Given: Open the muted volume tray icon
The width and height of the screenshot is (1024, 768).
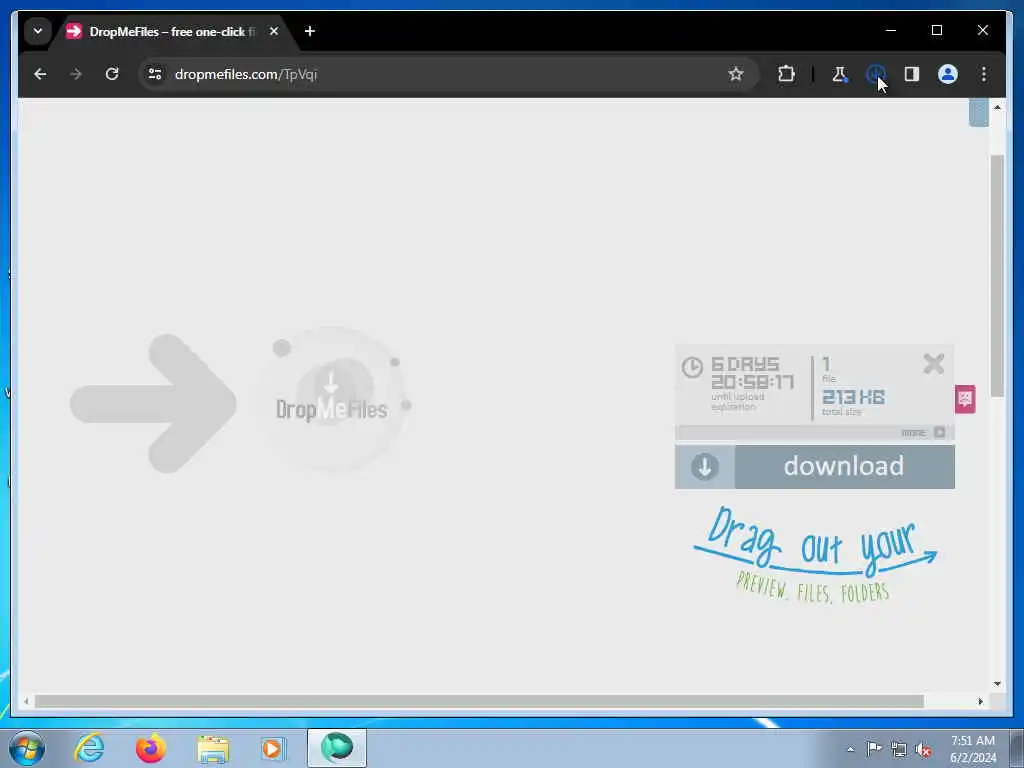Looking at the screenshot, I should coord(923,749).
